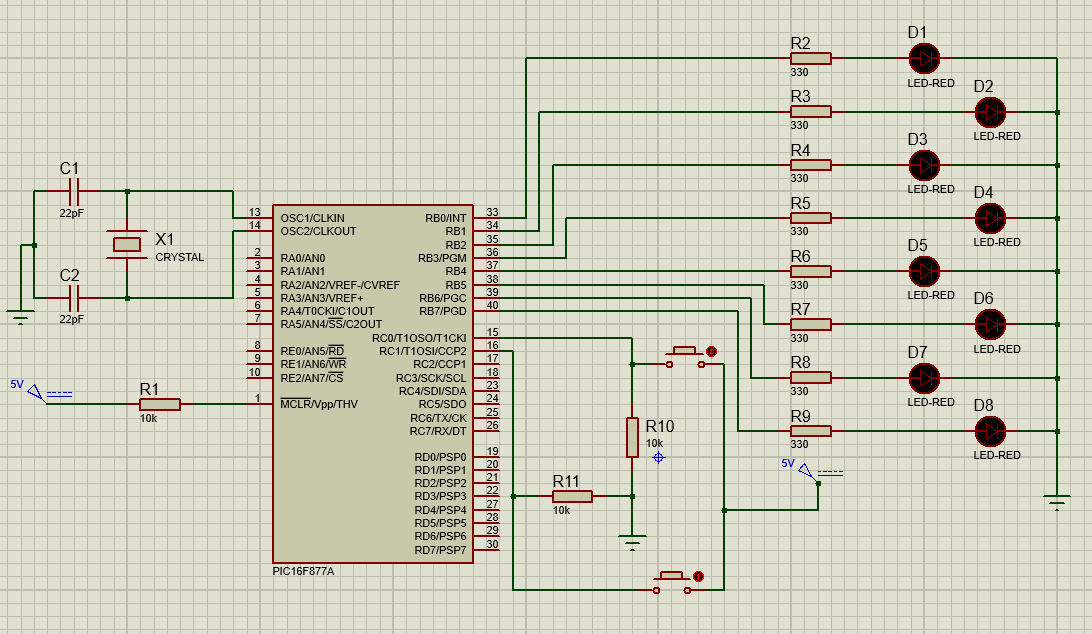Select resistor R11 10k
Image resolution: width=1092 pixels, height=634 pixels.
click(x=573, y=494)
